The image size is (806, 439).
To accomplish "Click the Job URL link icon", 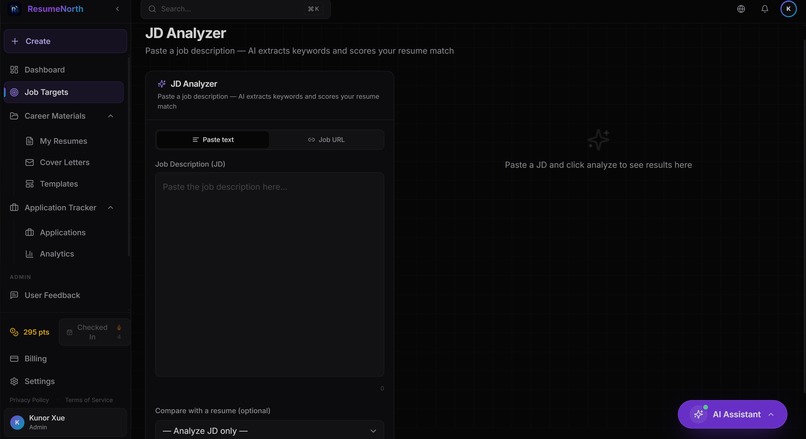I will (x=311, y=140).
